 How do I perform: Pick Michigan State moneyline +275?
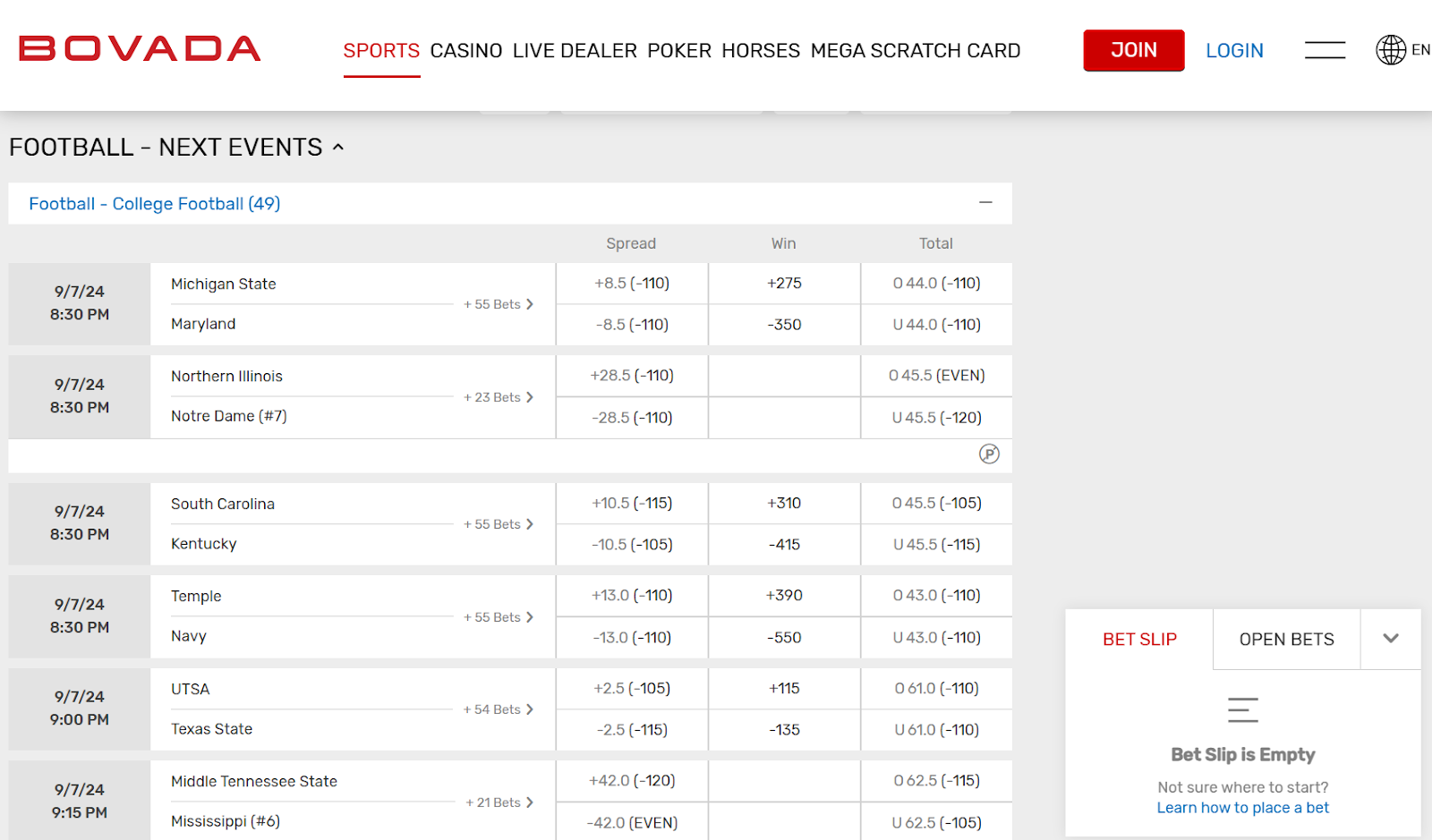point(784,284)
